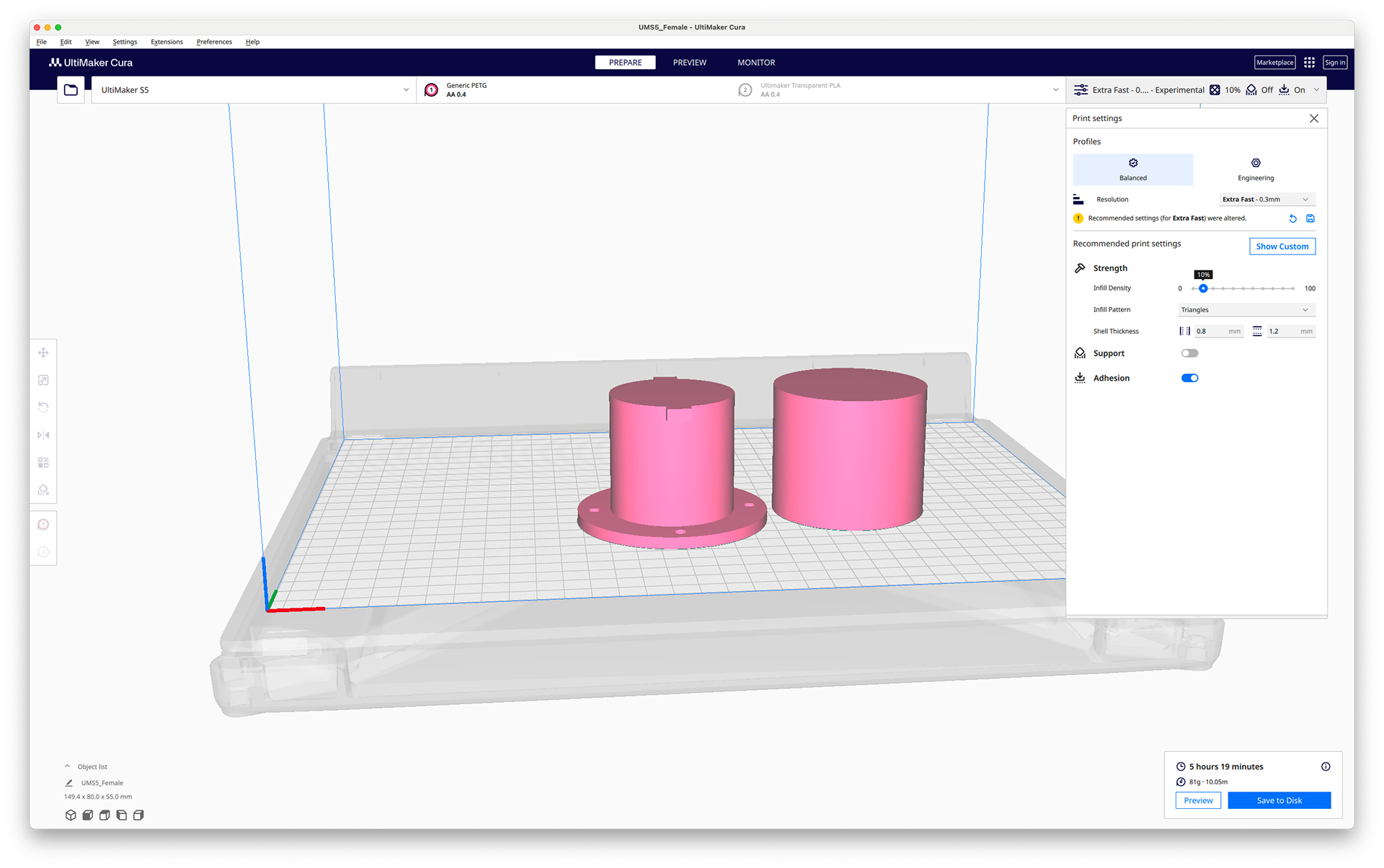This screenshot has height=868, width=1384.
Task: Switch to right side view icon
Action: tap(138, 815)
